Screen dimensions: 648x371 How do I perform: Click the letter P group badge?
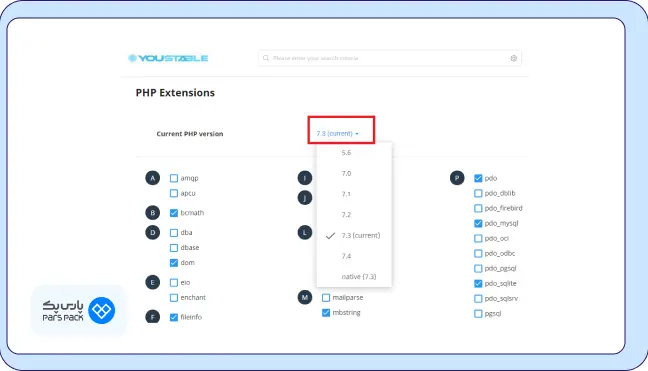pos(457,178)
